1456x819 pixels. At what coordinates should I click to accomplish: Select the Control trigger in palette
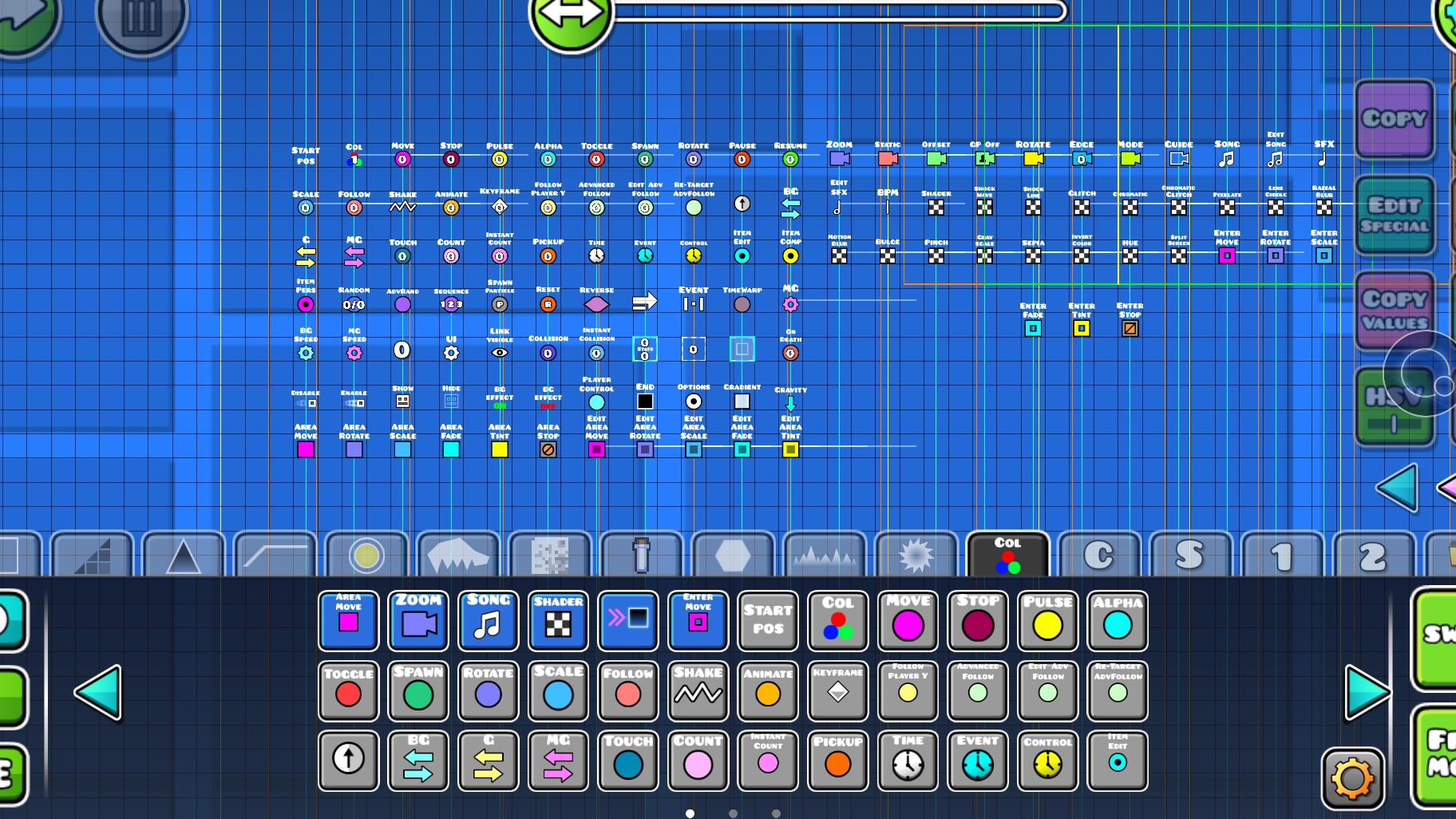coord(1048,761)
